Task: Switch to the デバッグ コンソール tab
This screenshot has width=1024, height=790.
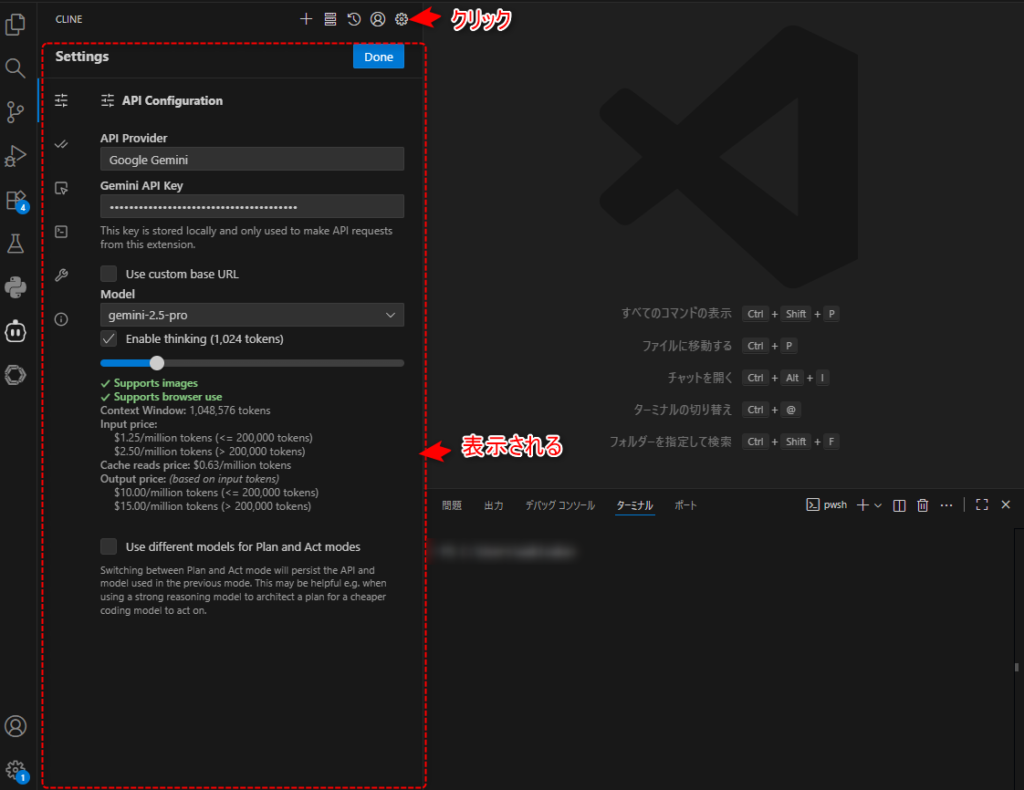Action: click(560, 506)
